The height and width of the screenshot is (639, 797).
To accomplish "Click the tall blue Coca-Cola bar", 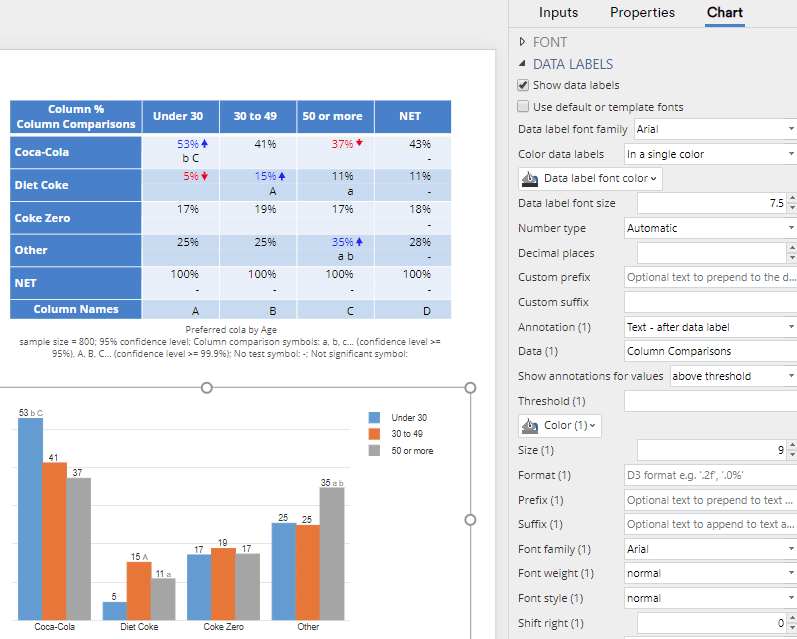I will coord(30,520).
